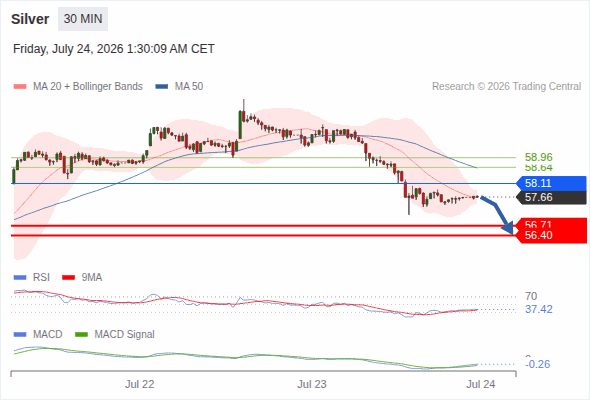Click the RSI 70 level label
590x400 pixels.
531,296
